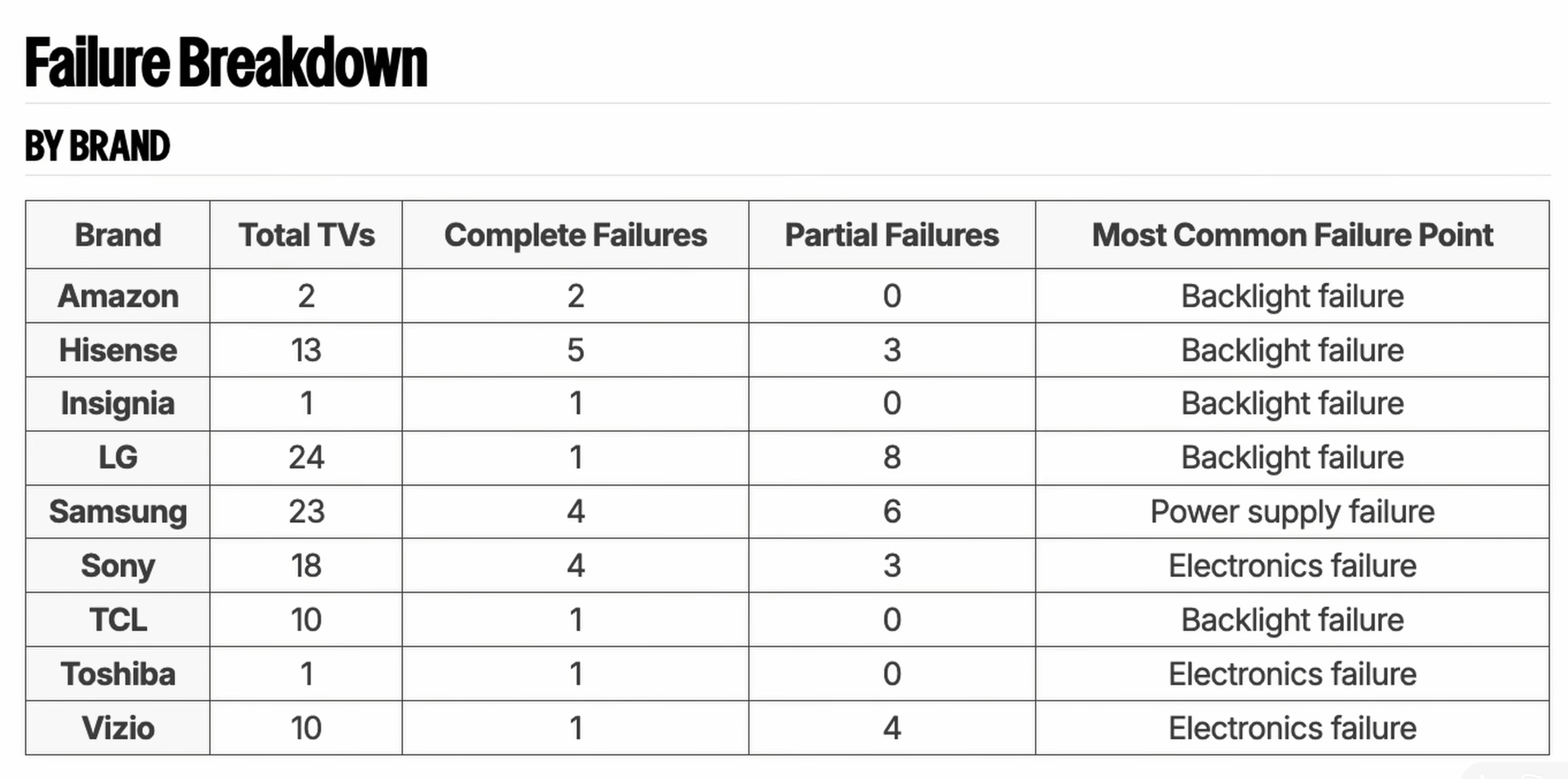This screenshot has height=779, width=1568.
Task: Click the LG brand cell
Action: (118, 457)
